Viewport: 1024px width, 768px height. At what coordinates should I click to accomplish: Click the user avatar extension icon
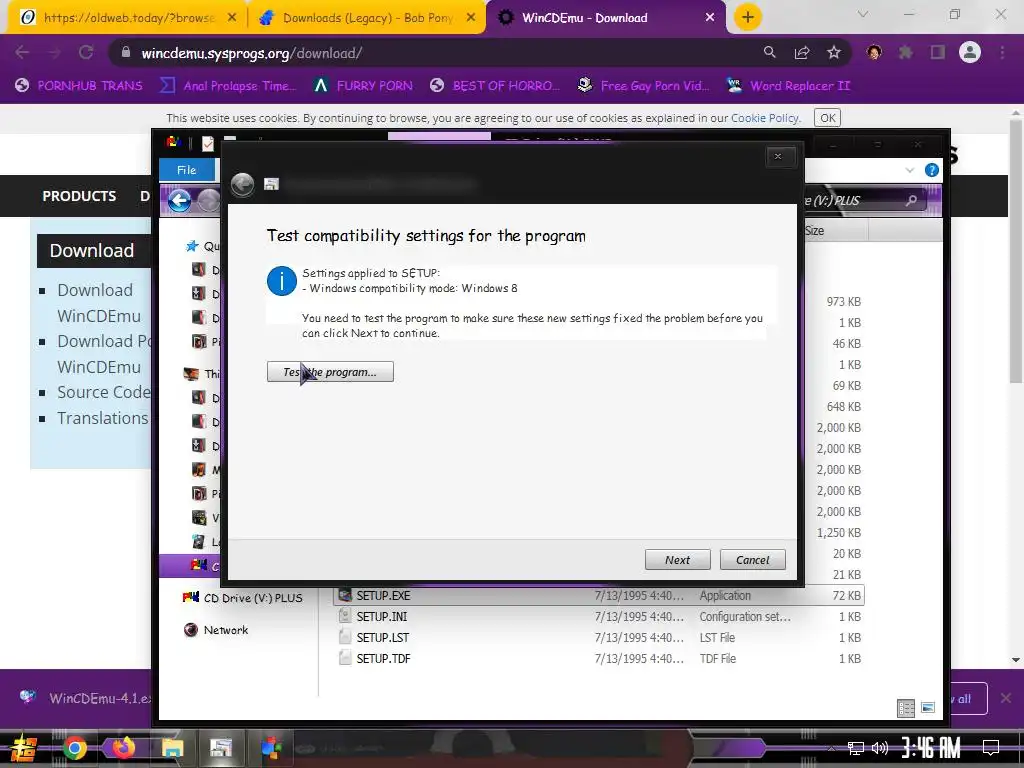click(874, 52)
